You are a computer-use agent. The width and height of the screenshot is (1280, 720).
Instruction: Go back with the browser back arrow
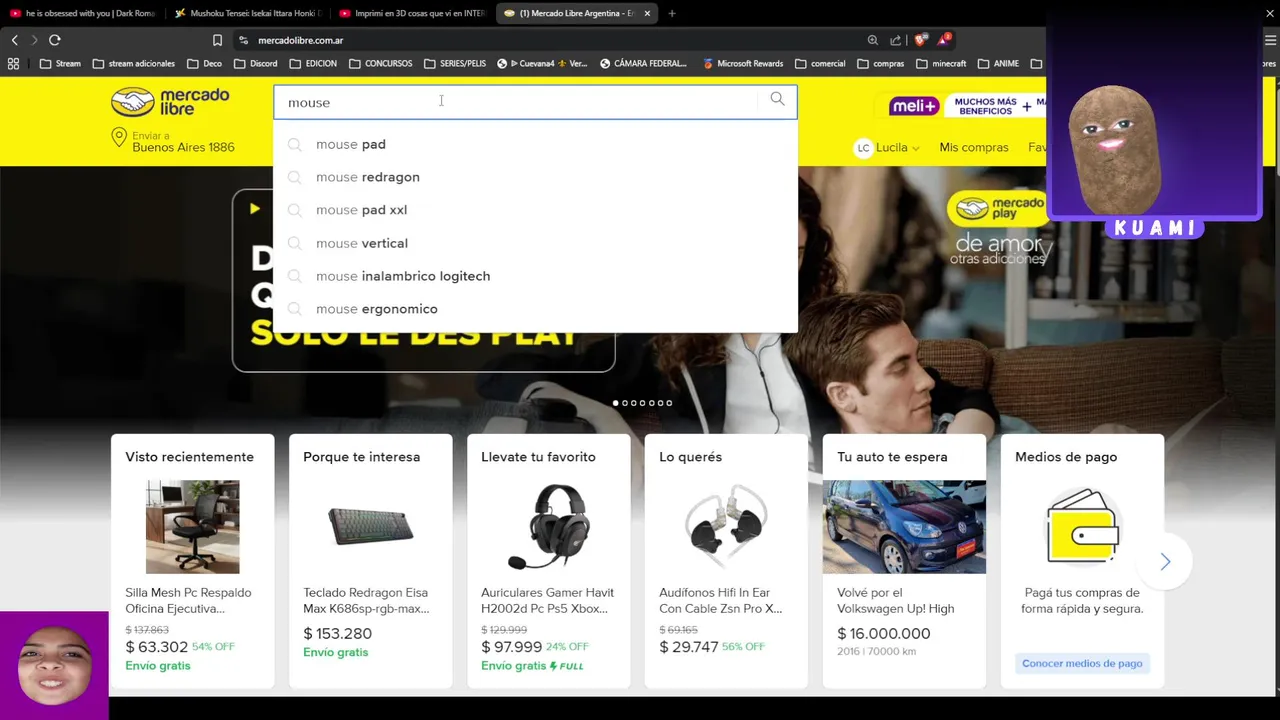pos(14,40)
